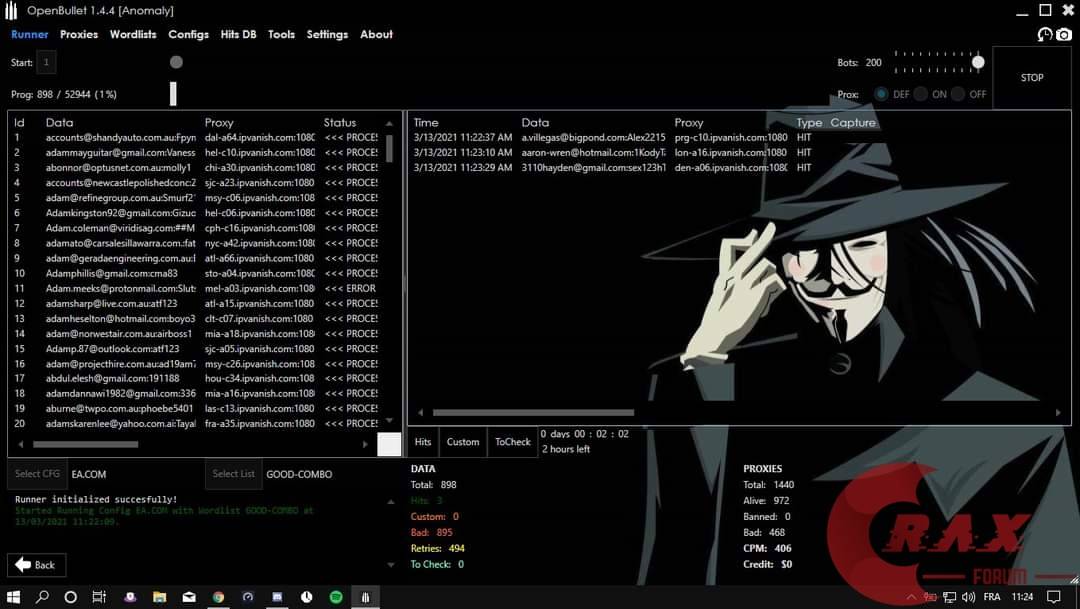Click the STOP button
Image resolution: width=1080 pixels, height=609 pixels.
[x=1032, y=78]
